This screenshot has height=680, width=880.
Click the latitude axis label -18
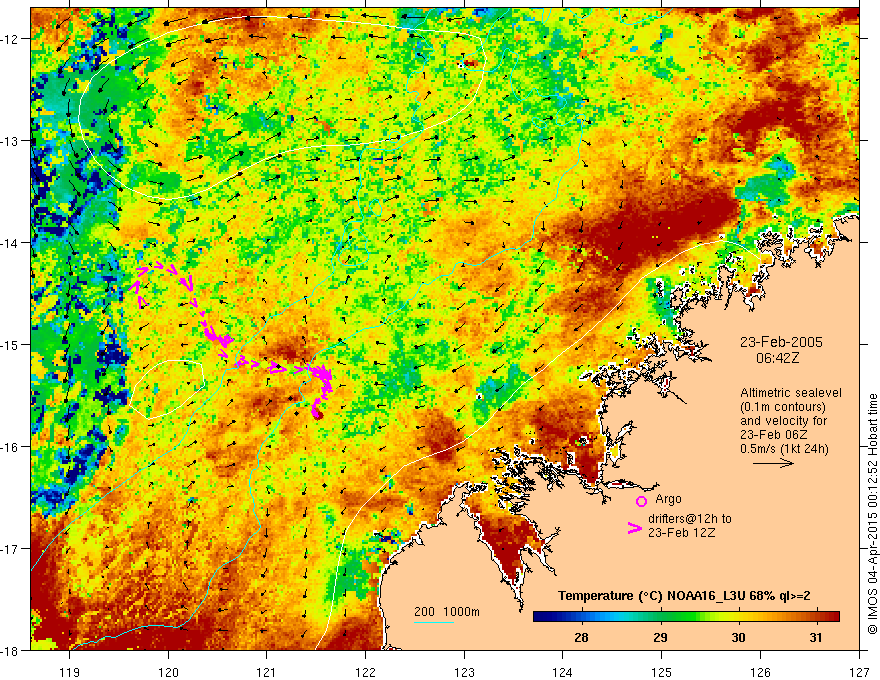pos(11,650)
